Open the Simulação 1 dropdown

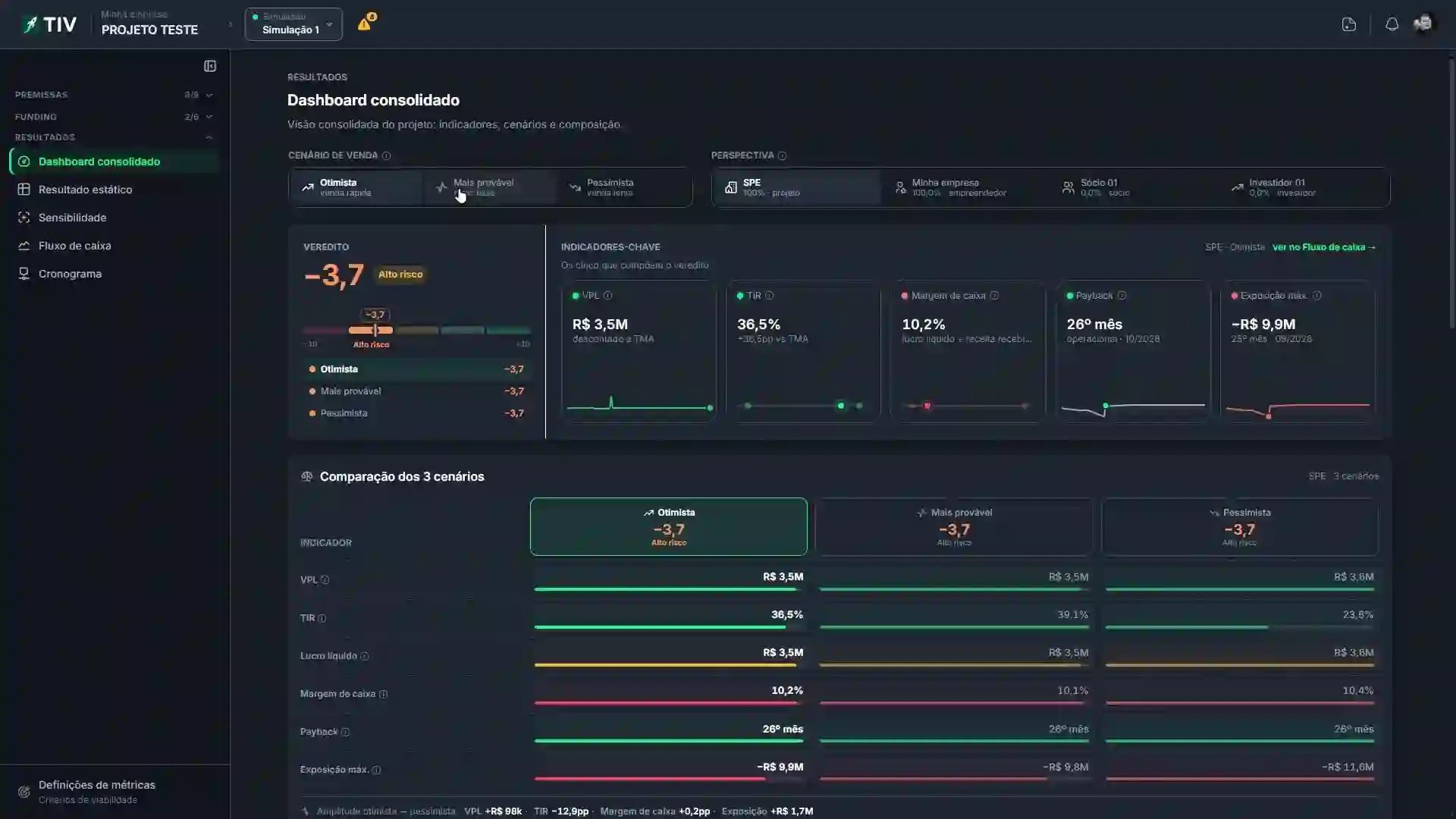[293, 24]
